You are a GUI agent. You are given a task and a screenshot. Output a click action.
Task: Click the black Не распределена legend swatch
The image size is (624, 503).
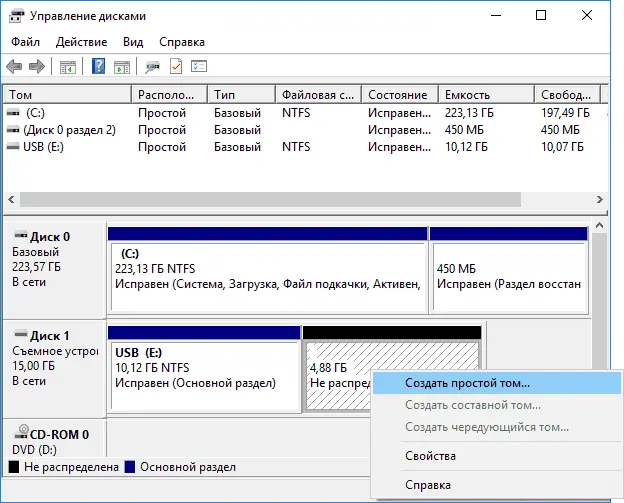[x=14, y=467]
